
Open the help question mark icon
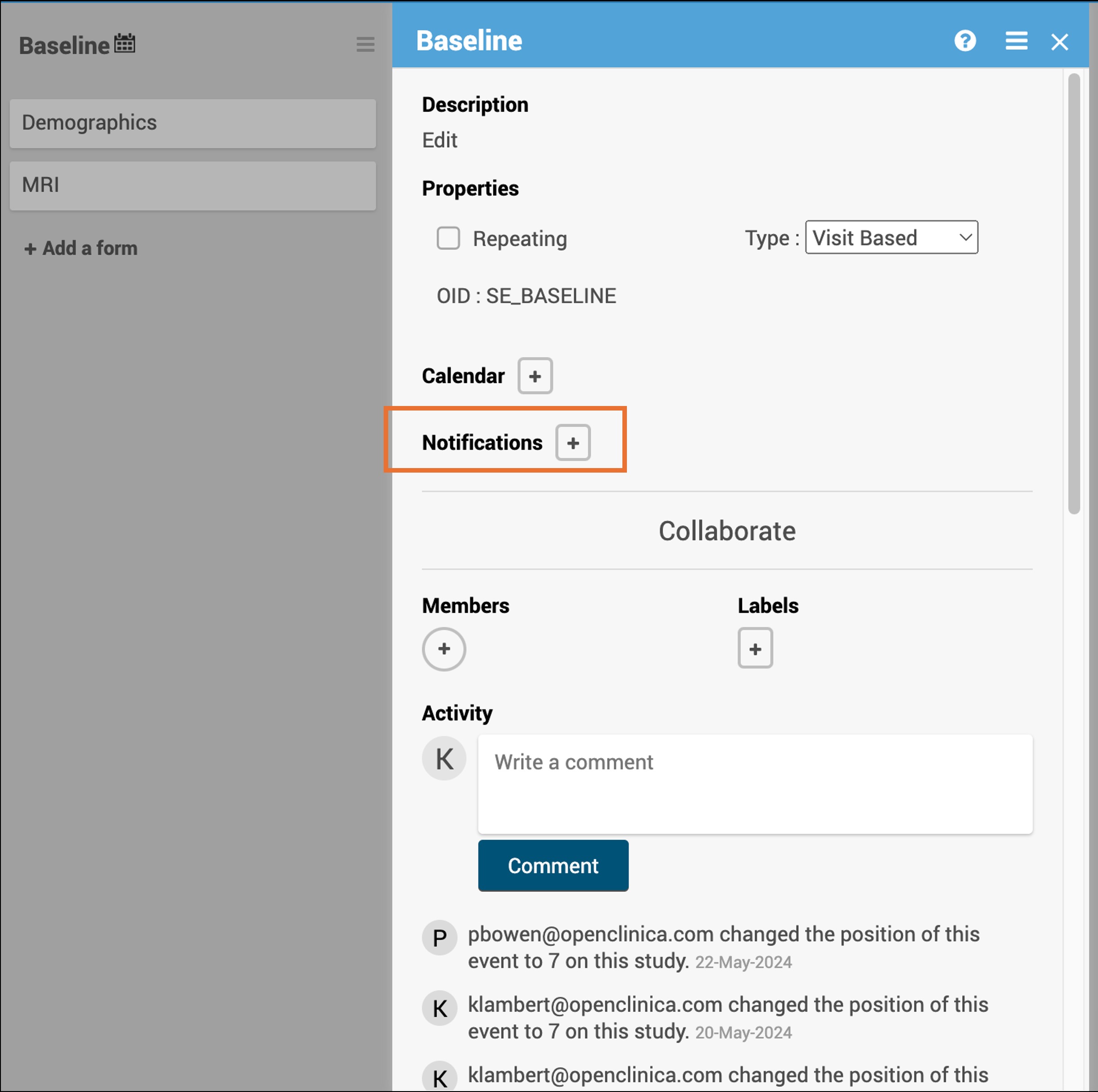tap(964, 41)
